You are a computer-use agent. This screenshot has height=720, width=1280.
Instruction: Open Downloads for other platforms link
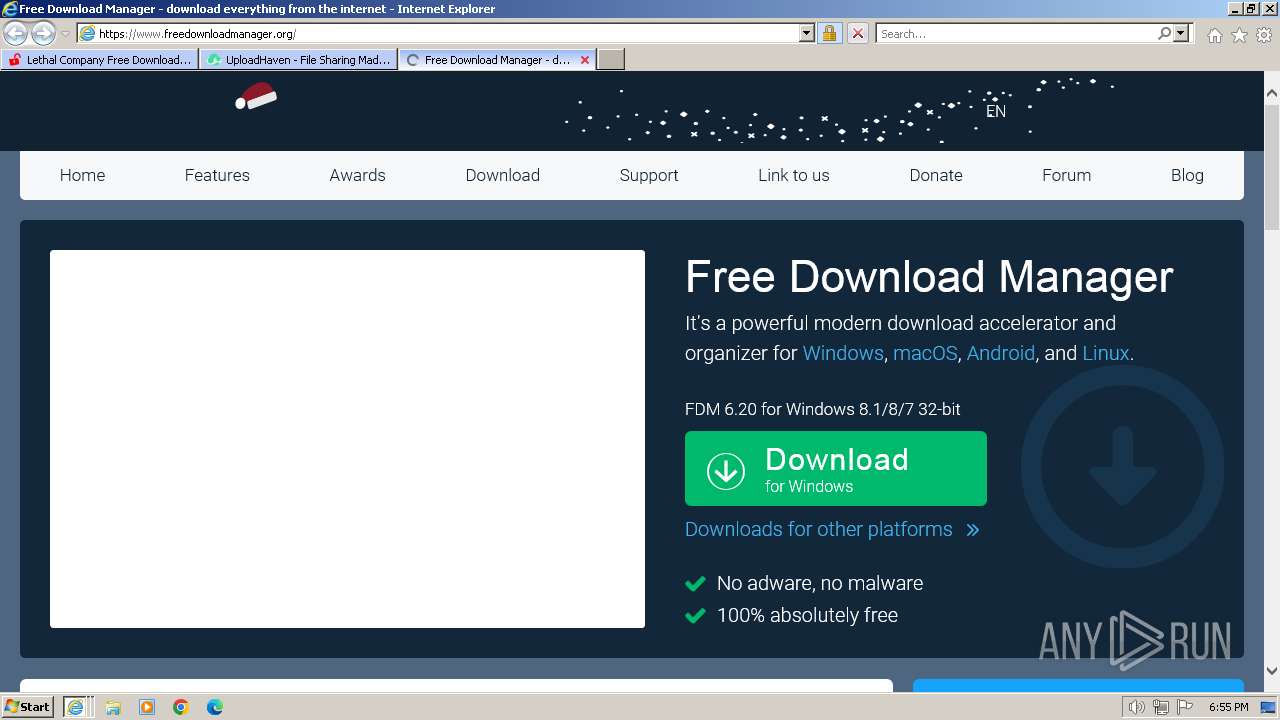(x=832, y=529)
